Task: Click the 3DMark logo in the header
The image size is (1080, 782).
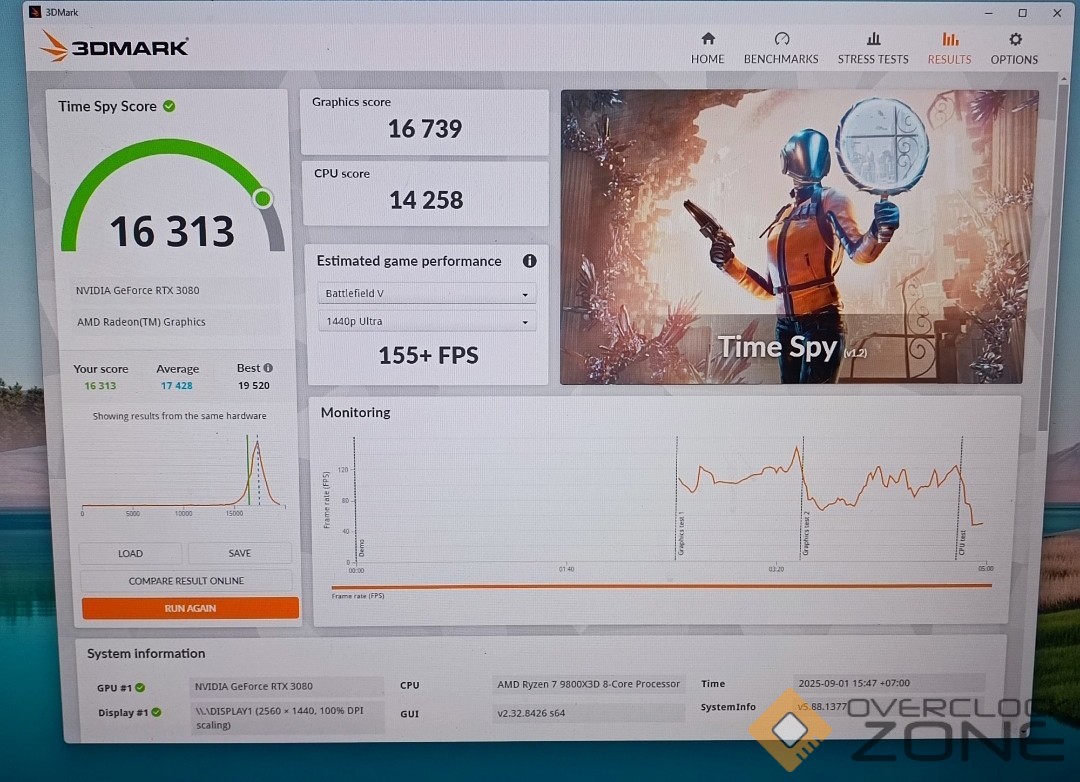Action: tap(114, 48)
